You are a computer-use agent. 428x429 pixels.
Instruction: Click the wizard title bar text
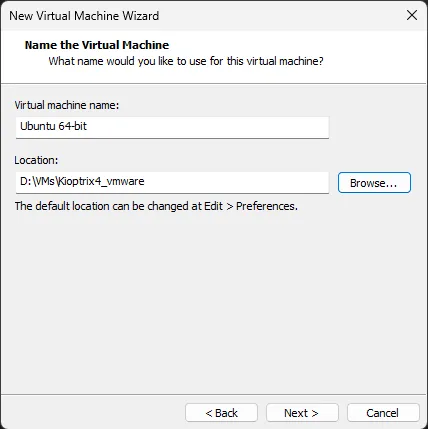click(x=84, y=16)
